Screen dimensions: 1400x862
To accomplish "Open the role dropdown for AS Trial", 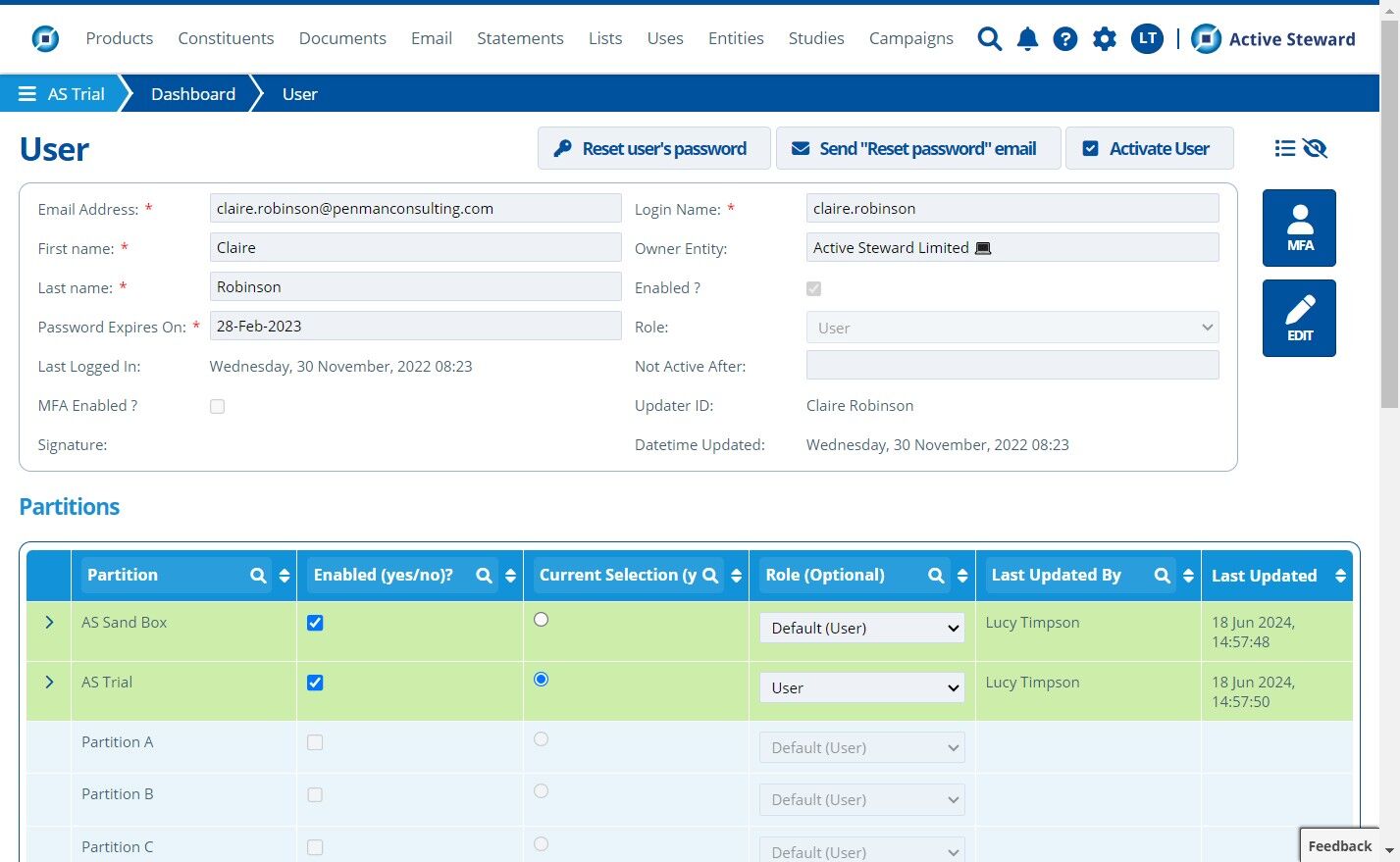I will (x=861, y=688).
